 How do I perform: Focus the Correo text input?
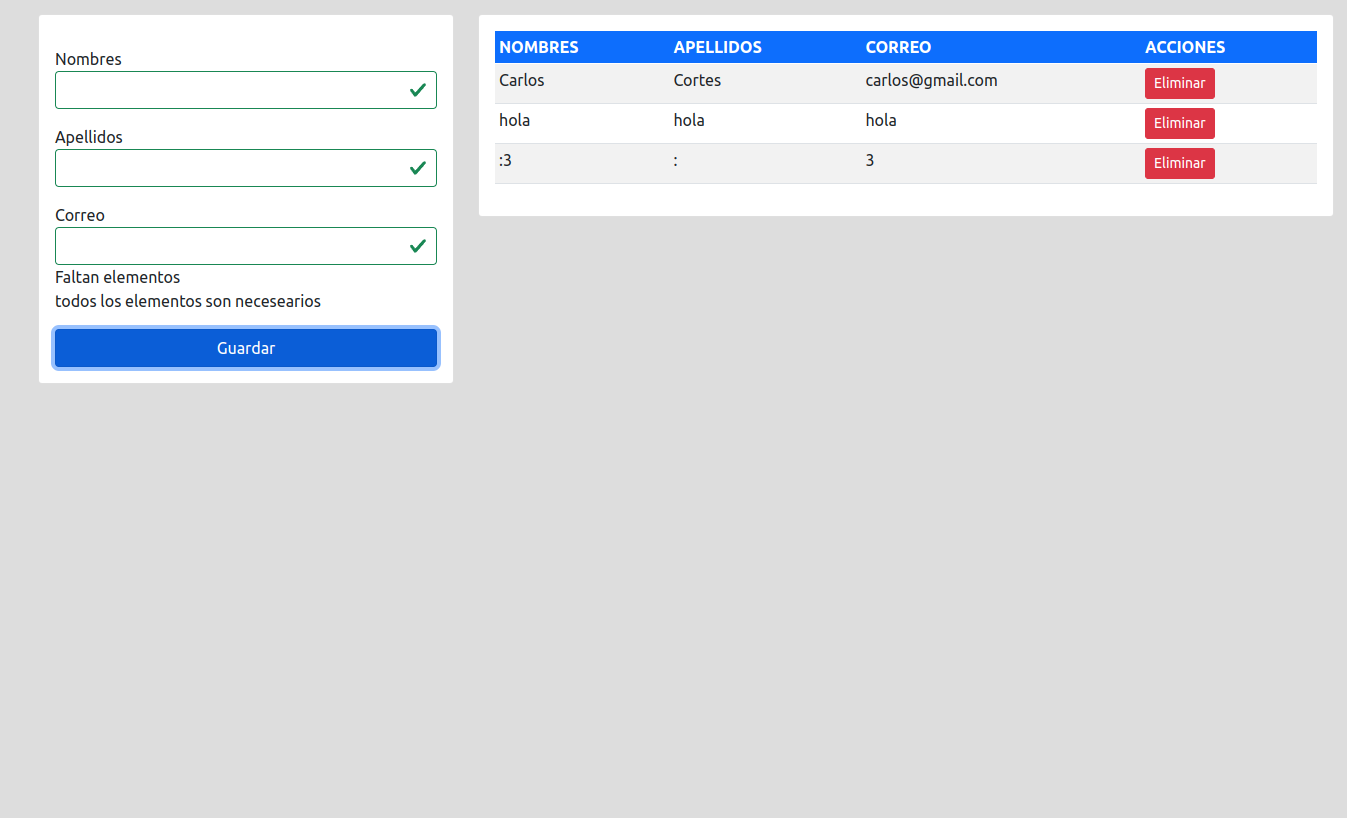click(230, 246)
